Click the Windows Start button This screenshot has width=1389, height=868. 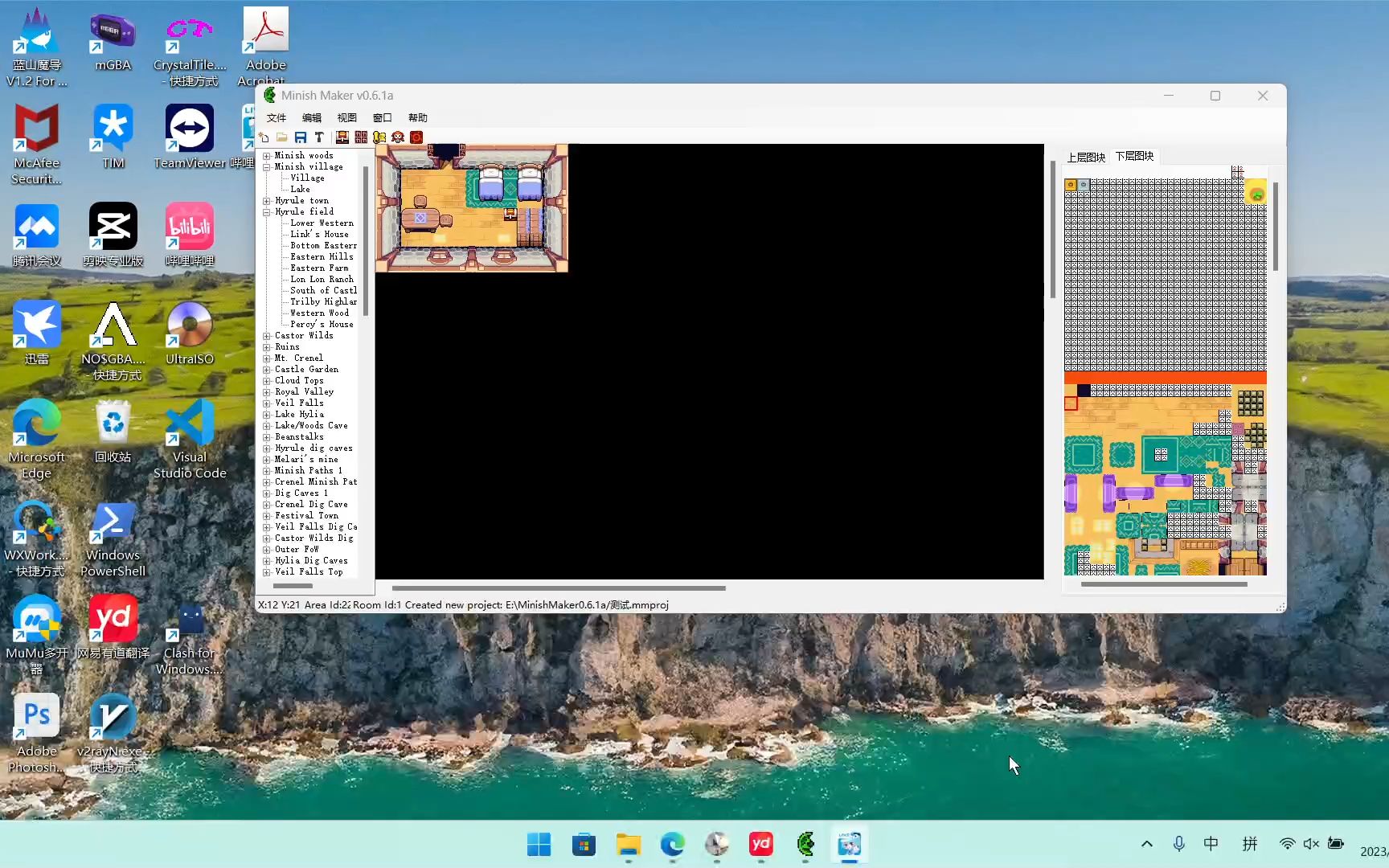539,844
